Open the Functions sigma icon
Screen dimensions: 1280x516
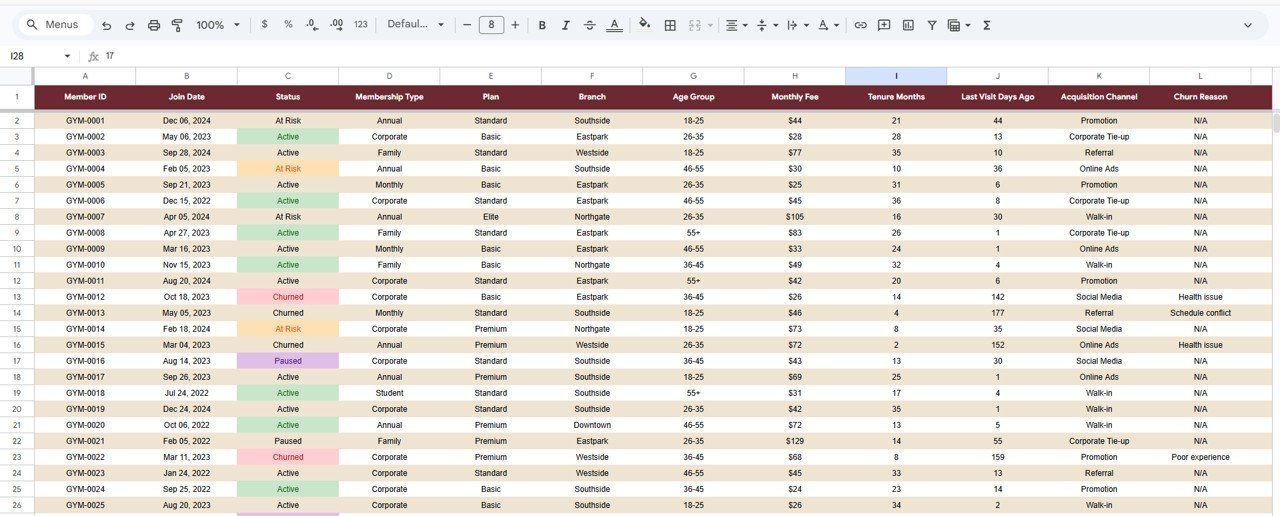pos(986,25)
